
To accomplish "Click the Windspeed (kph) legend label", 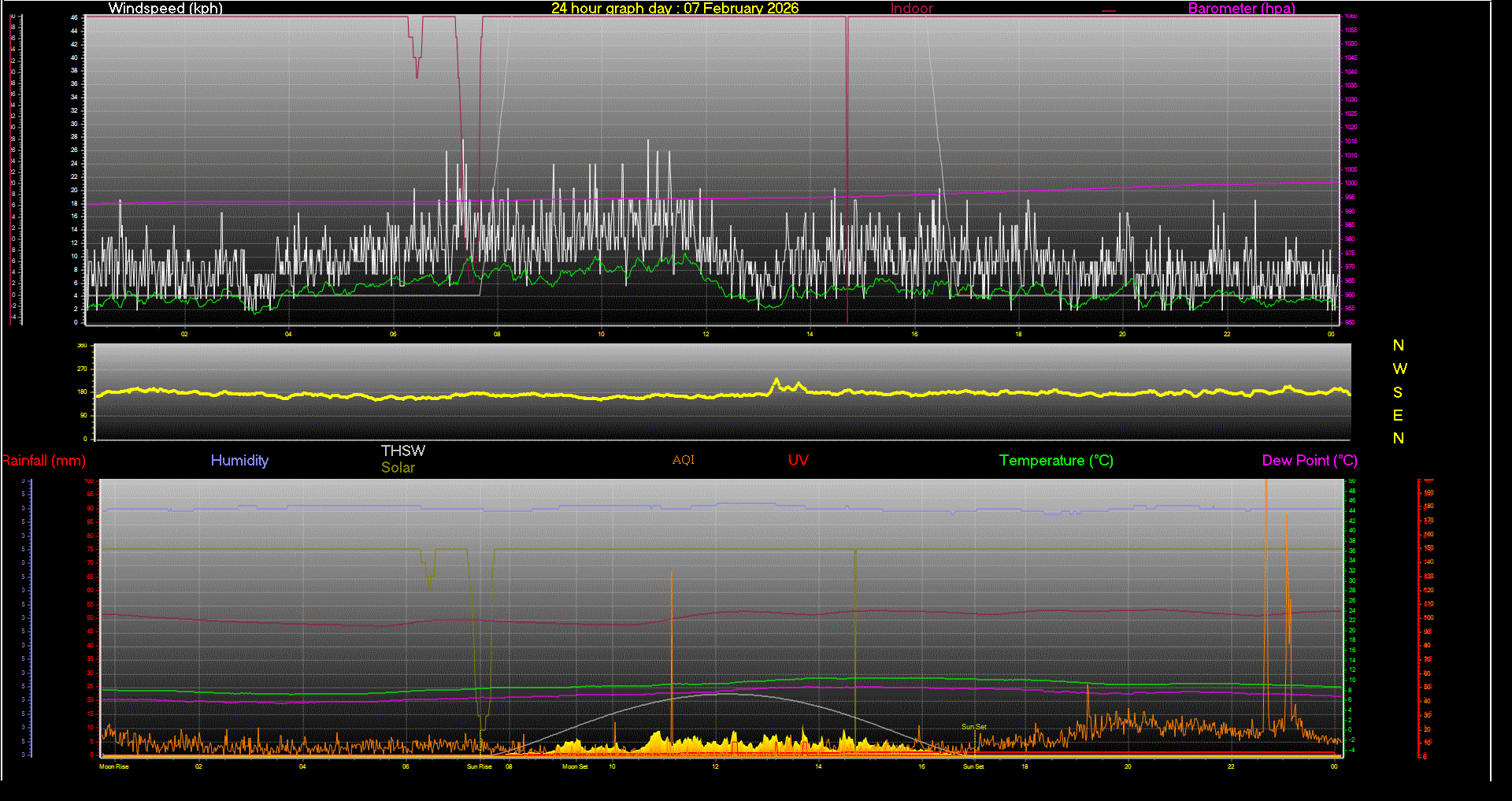I will (165, 9).
